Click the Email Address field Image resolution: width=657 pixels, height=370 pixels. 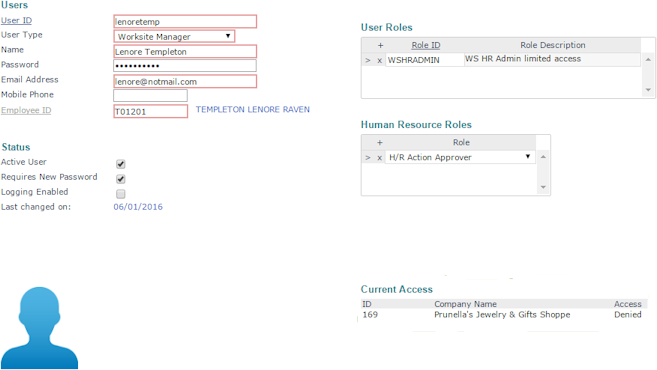click(185, 81)
